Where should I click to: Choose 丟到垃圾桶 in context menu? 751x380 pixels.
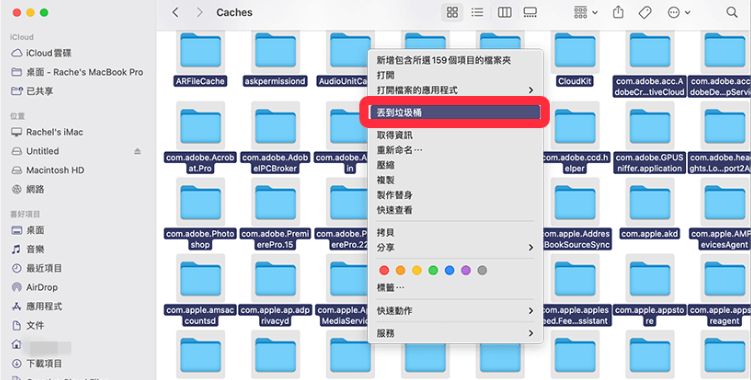click(455, 113)
